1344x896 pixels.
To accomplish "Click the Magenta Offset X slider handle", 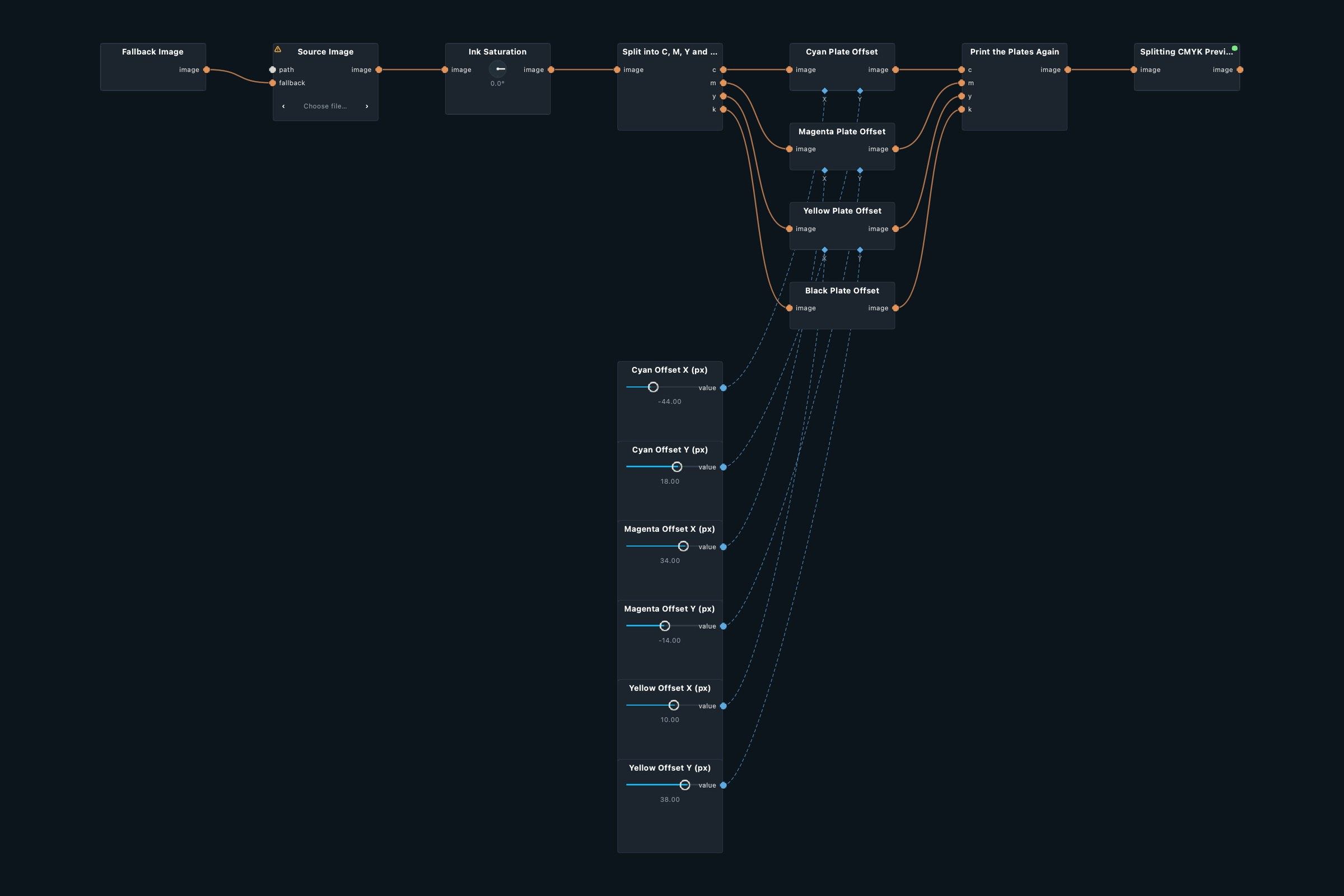I will coord(683,547).
